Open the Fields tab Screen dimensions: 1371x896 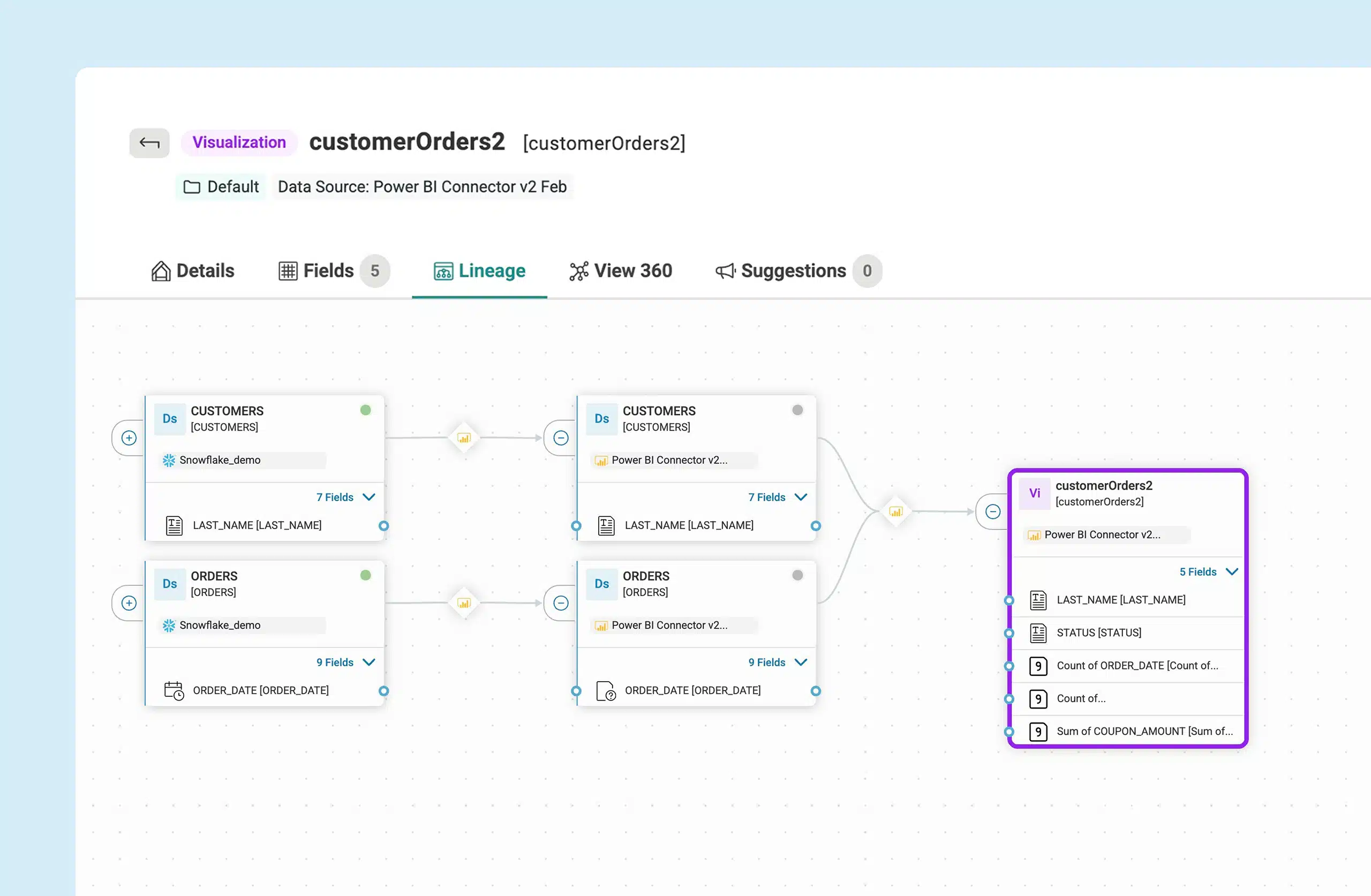[317, 271]
